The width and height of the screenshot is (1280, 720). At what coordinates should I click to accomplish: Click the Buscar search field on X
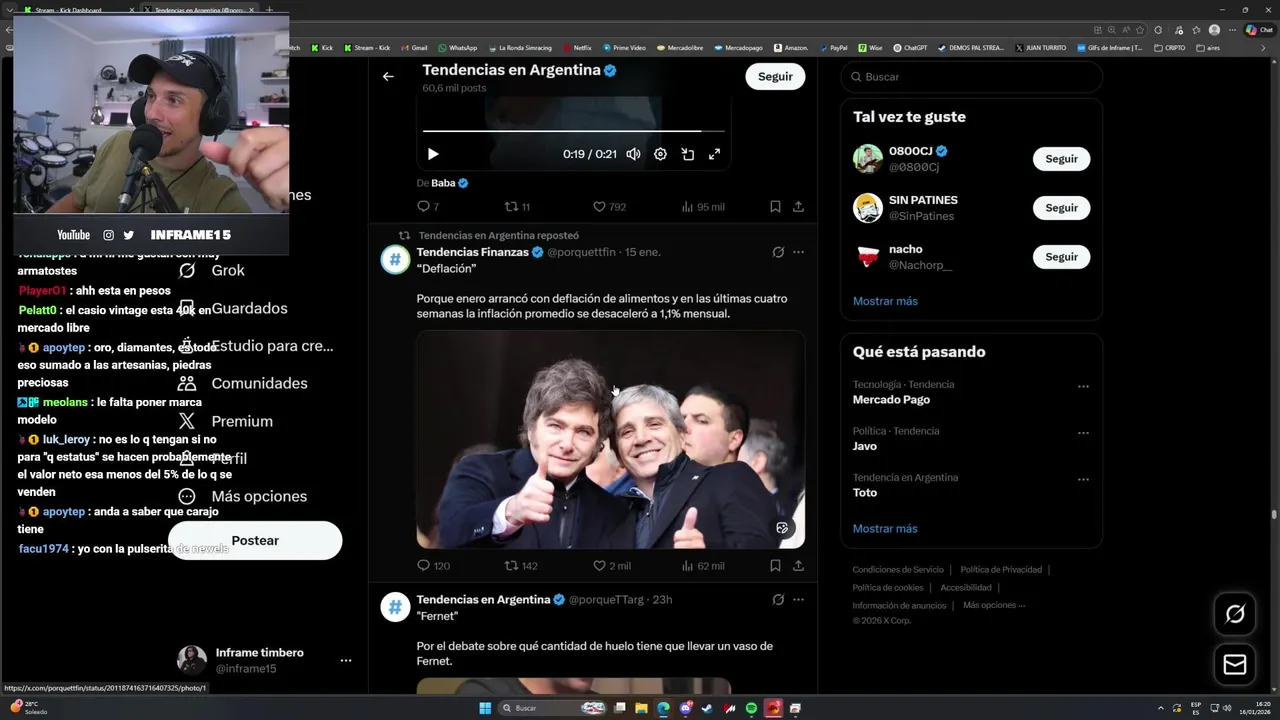(971, 77)
